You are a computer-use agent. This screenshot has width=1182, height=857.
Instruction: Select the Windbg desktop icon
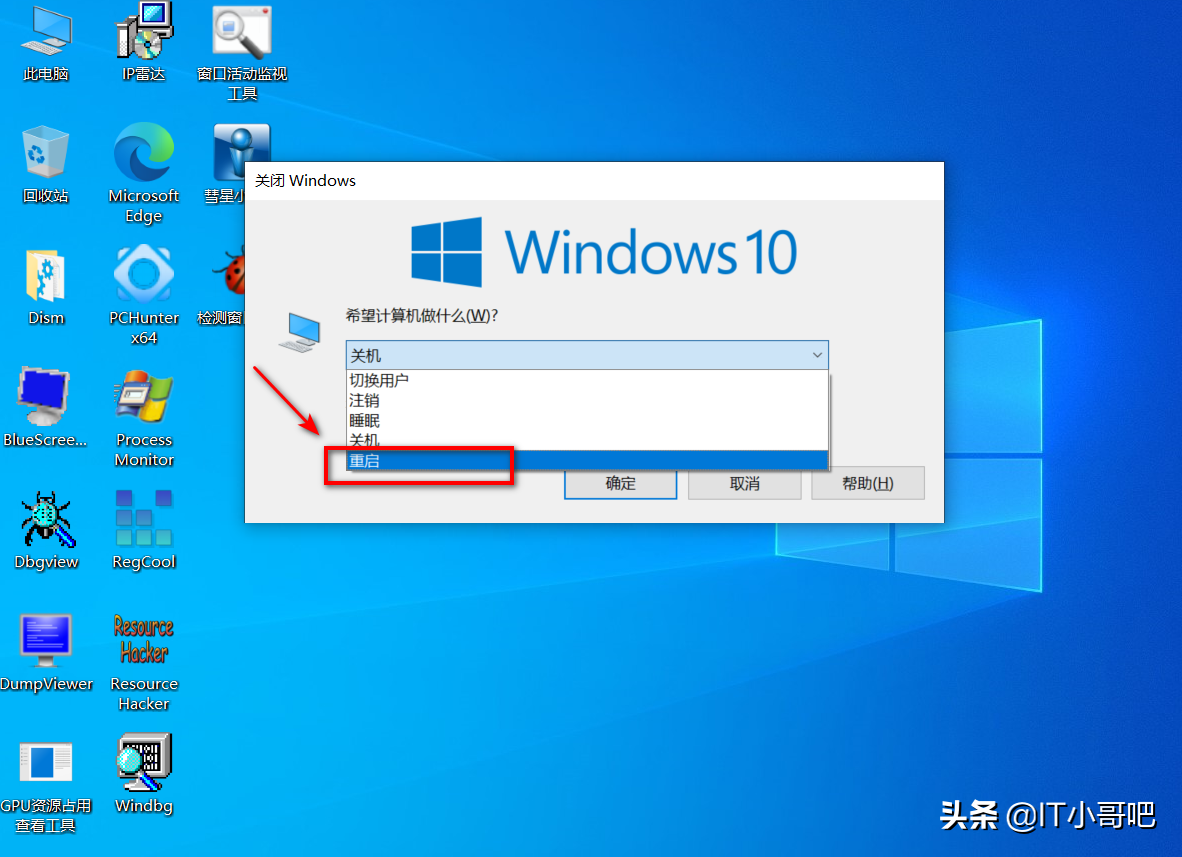tap(143, 773)
